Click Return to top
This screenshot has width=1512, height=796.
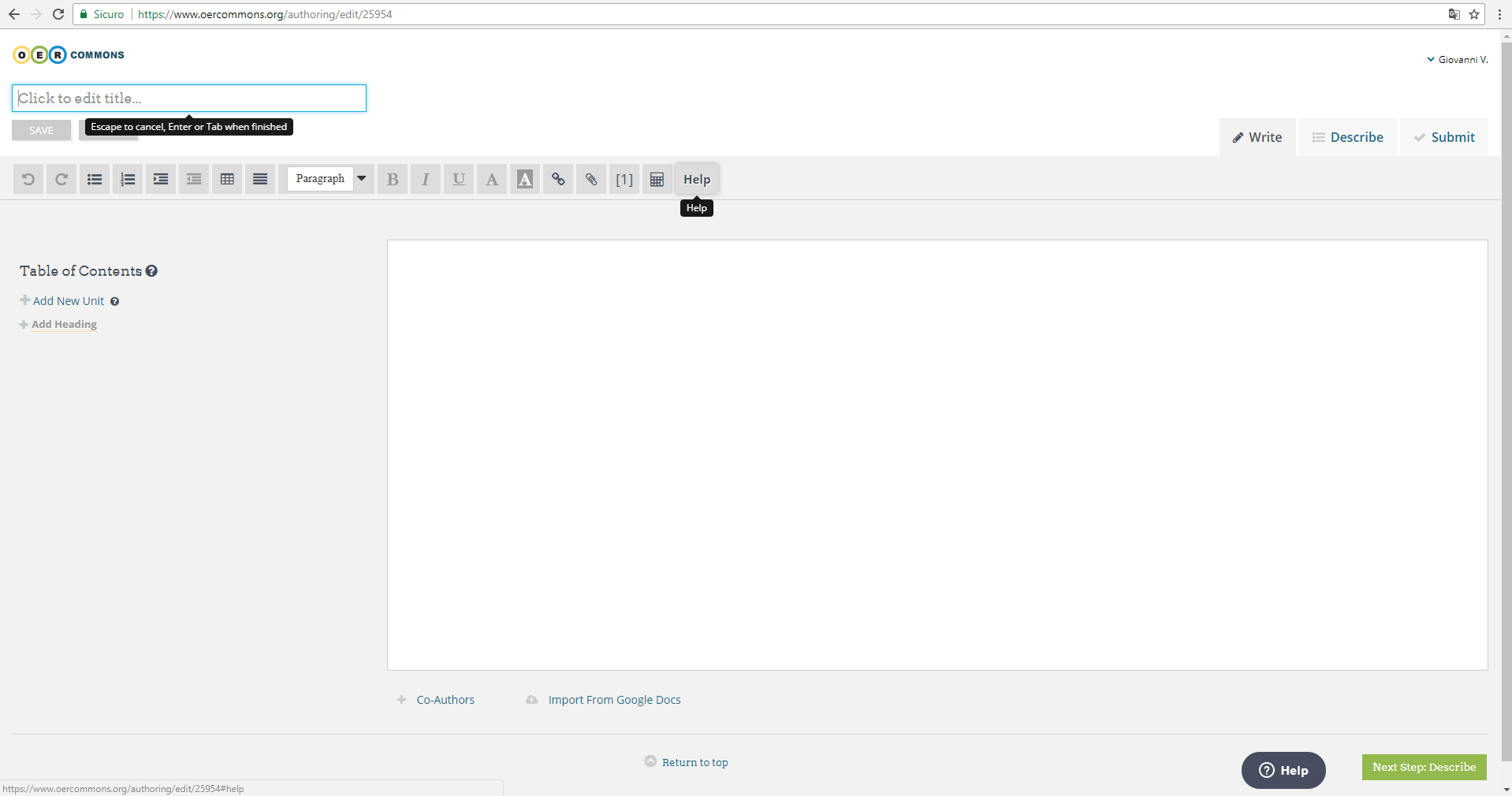coord(695,762)
